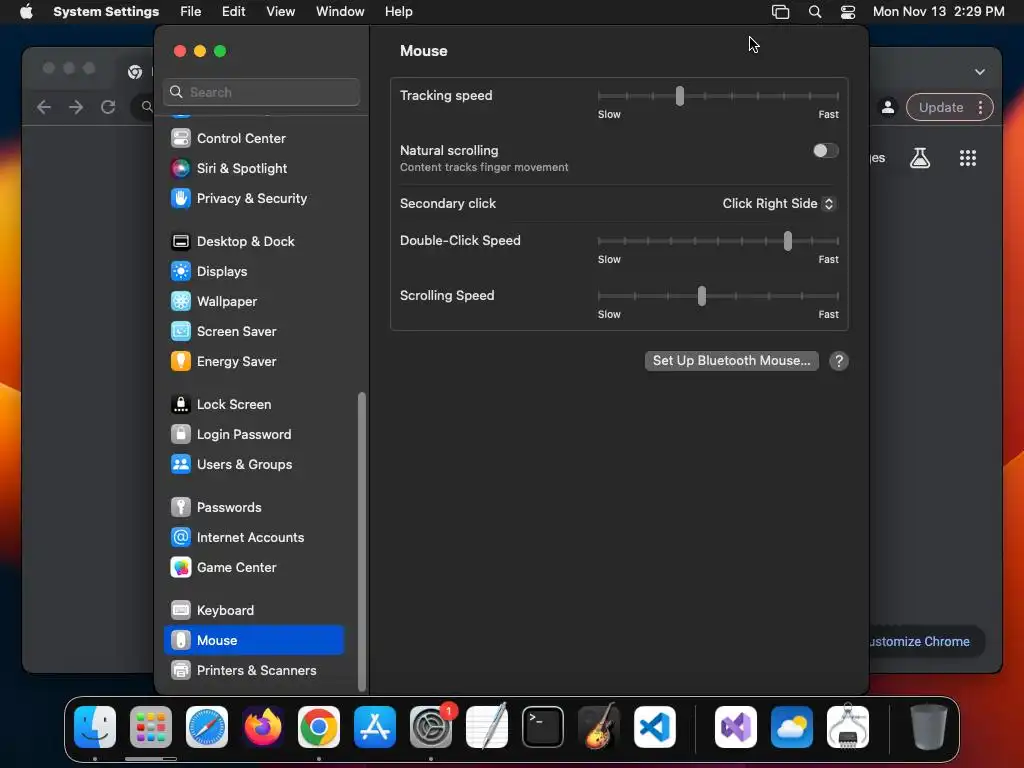Open the View menu
The height and width of the screenshot is (768, 1024).
point(280,12)
